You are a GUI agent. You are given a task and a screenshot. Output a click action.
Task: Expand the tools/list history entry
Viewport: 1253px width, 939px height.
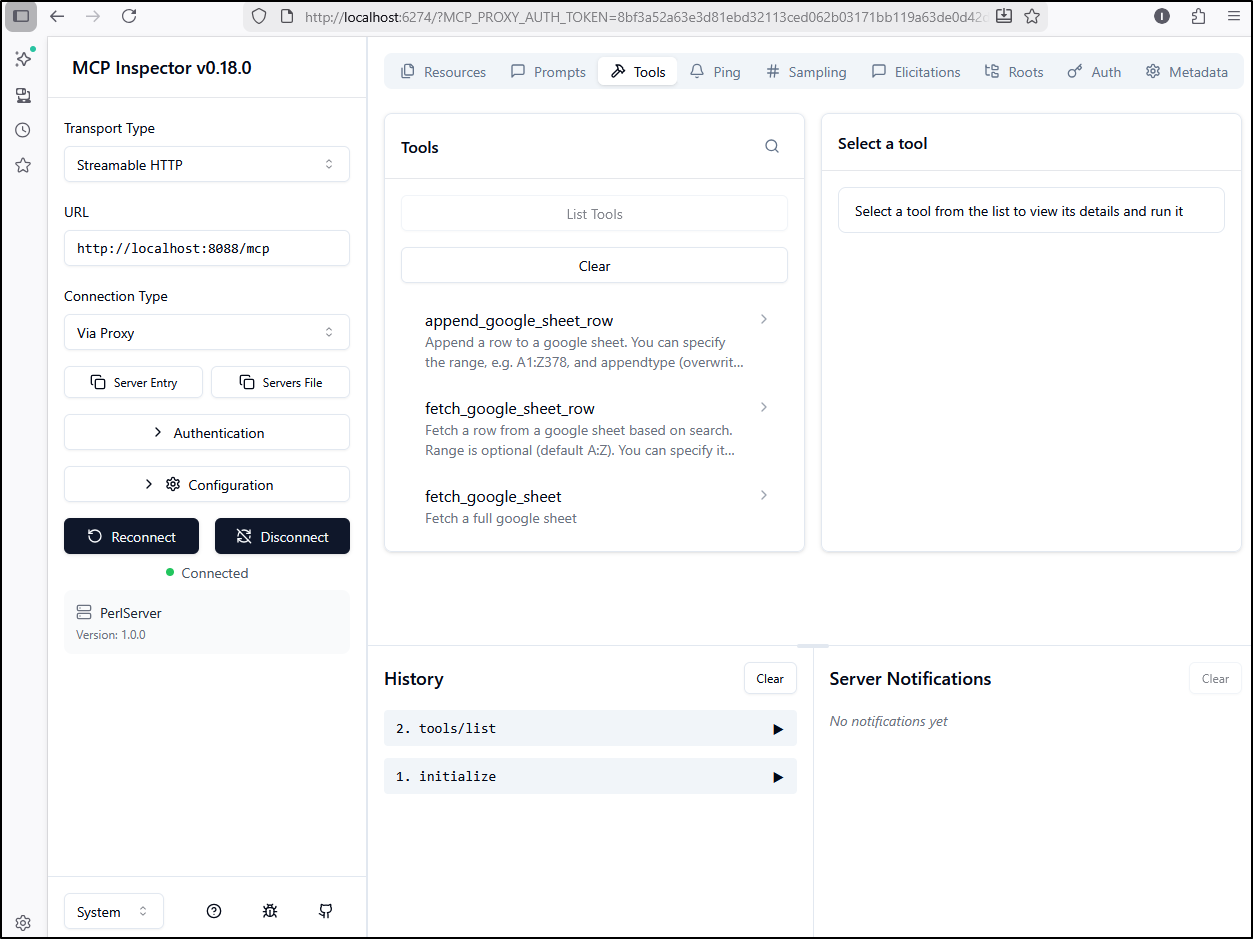point(590,729)
